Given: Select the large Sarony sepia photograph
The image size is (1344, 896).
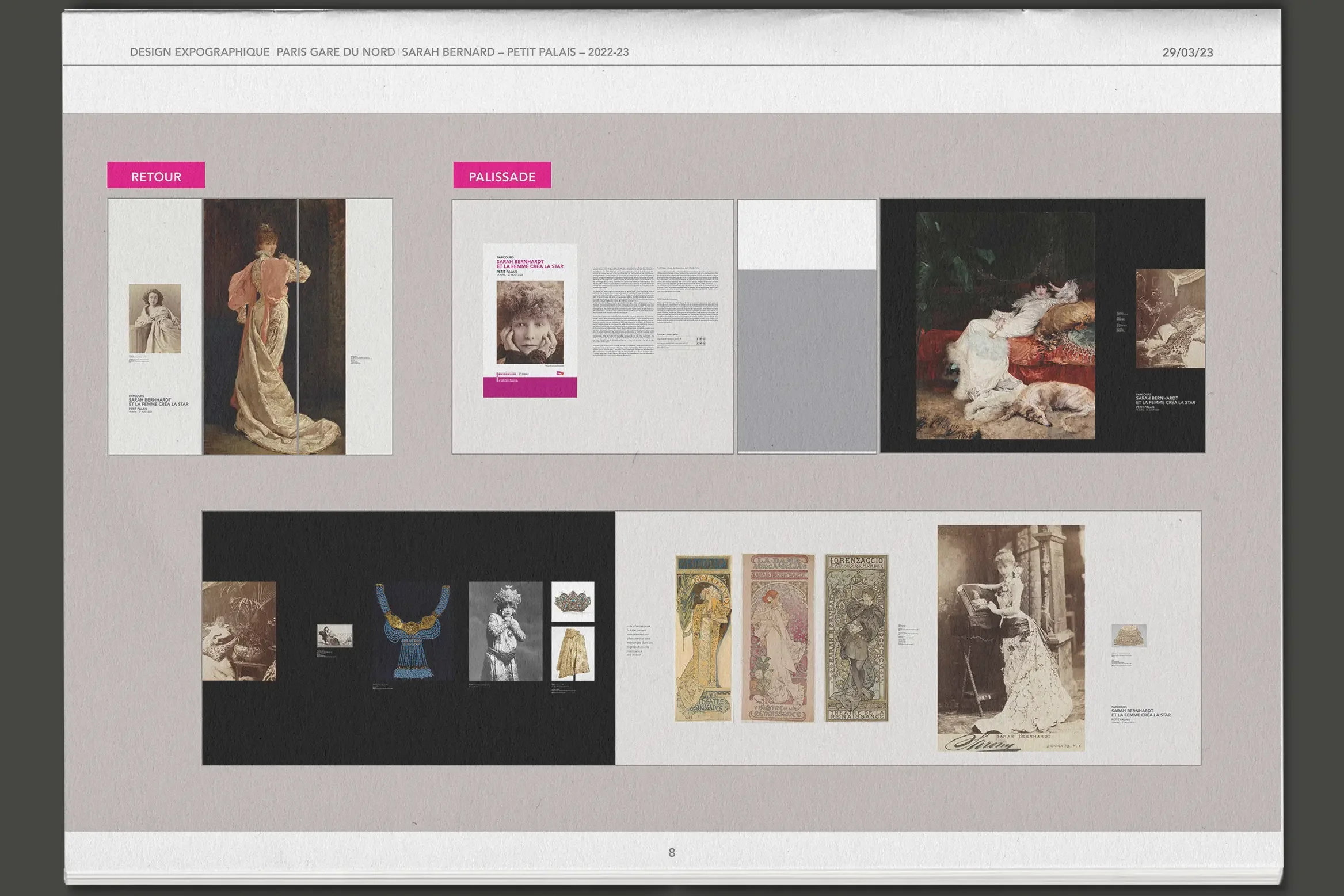Looking at the screenshot, I should [x=1011, y=638].
